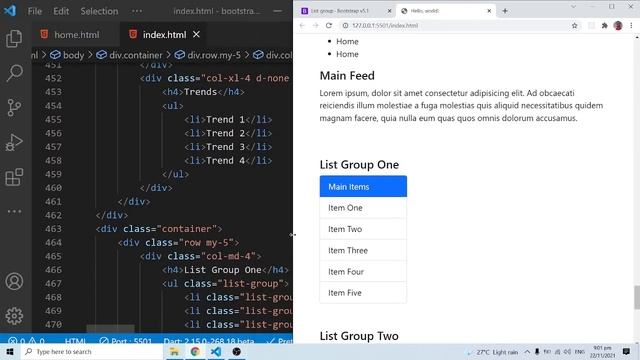
Task: Click the Main Items active list item
Action: [363, 187]
